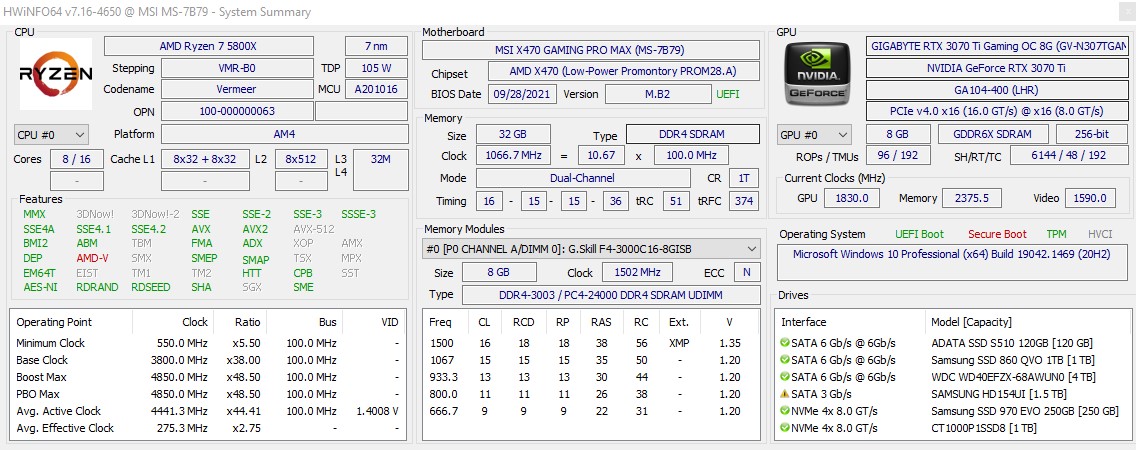Screen dimensions: 1136x450
Task: Click the Avg. Effective Clock row label
Action: pos(65,428)
